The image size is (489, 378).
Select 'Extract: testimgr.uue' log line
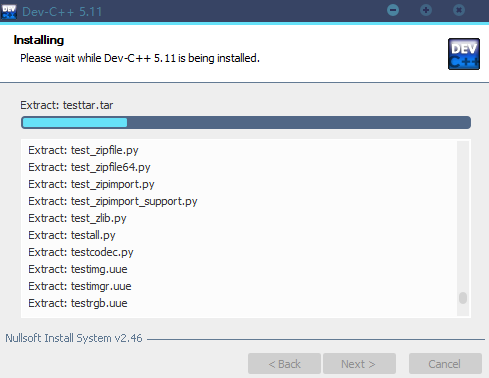[80, 286]
